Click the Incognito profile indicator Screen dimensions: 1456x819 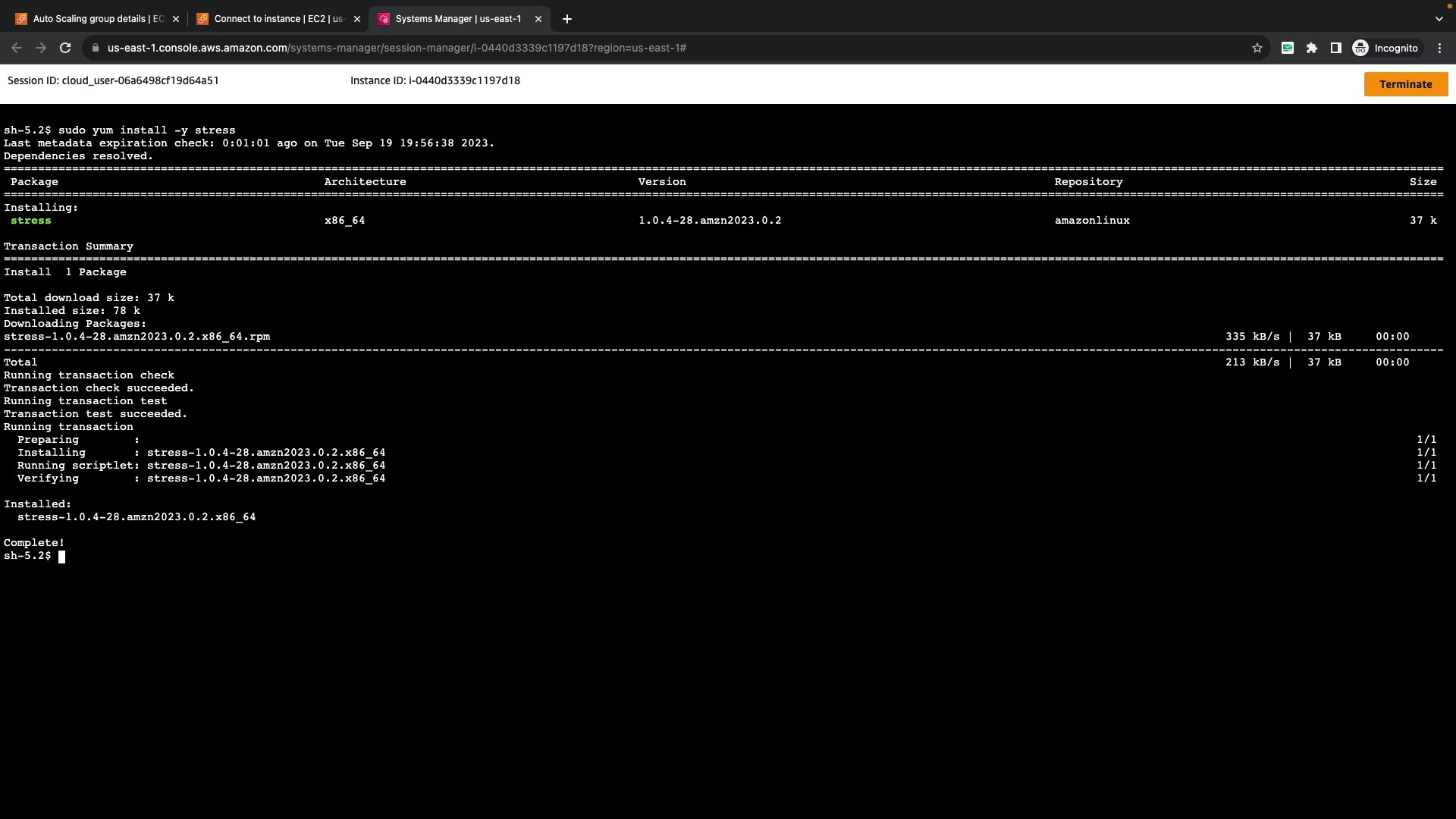tap(1385, 48)
